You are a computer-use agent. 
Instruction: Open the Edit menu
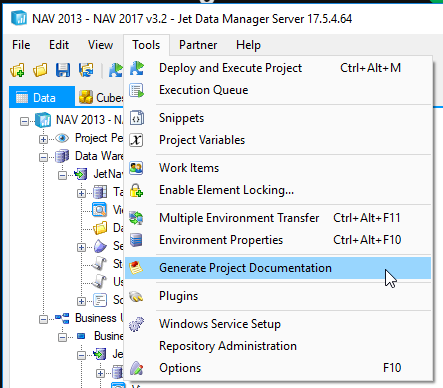pos(59,45)
